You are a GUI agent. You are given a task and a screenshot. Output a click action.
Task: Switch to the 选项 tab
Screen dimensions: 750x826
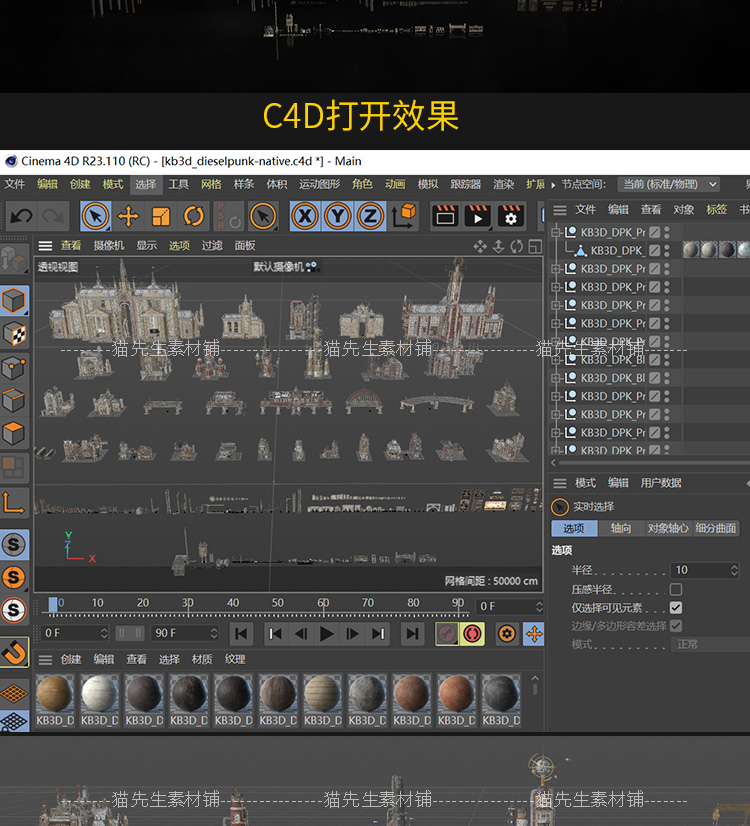(574, 528)
